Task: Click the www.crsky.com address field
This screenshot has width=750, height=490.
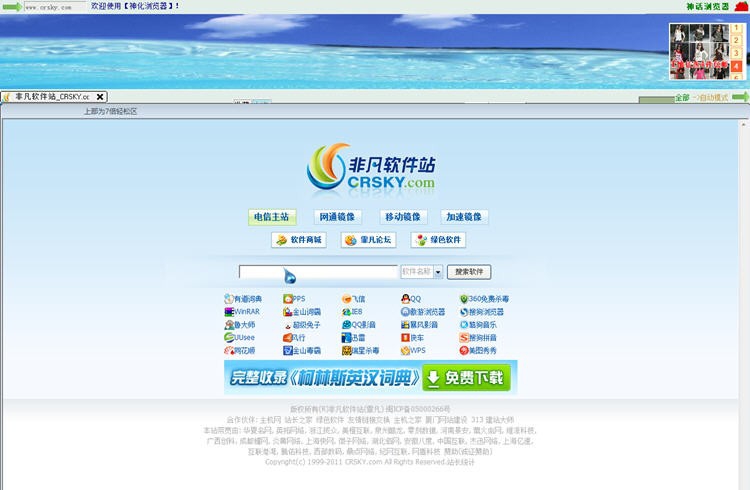Action: (x=55, y=7)
